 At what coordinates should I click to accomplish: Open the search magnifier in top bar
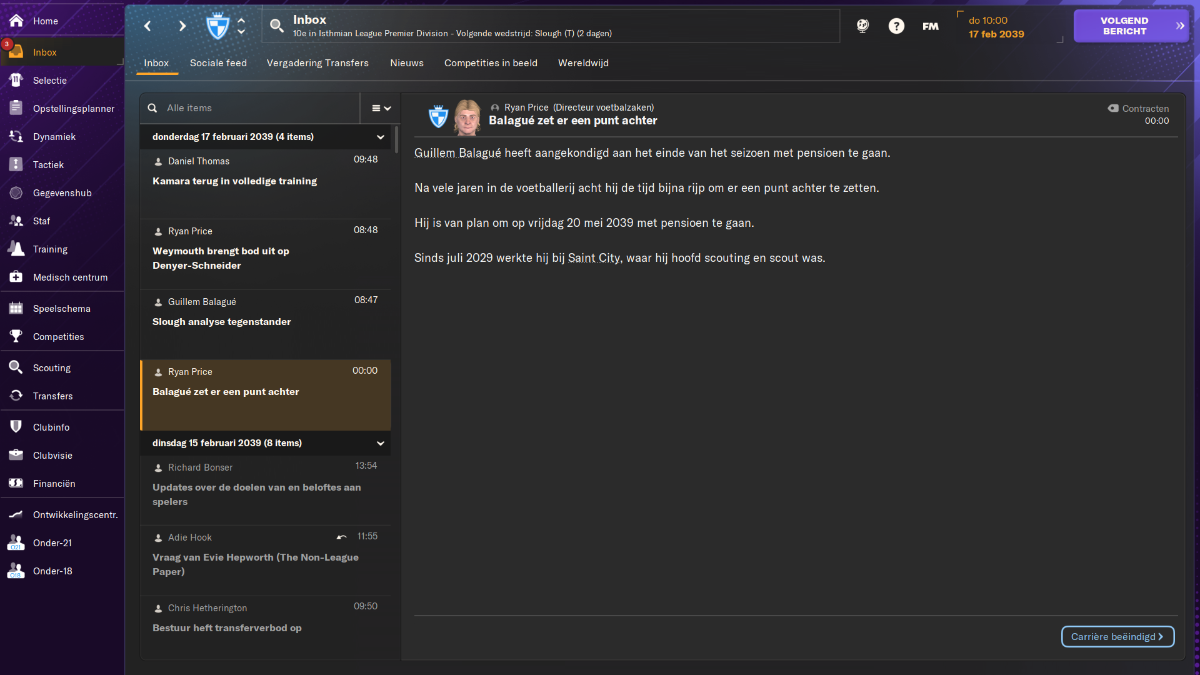point(277,26)
